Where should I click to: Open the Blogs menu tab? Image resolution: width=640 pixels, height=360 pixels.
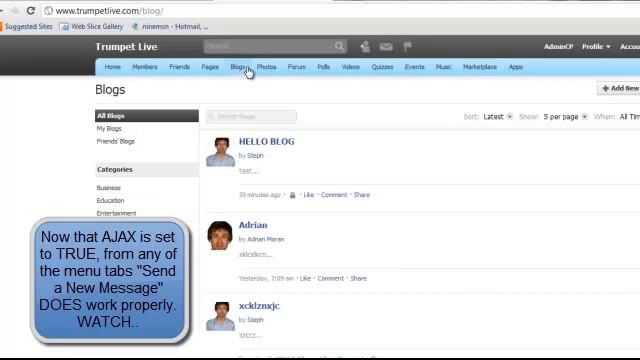[x=238, y=67]
